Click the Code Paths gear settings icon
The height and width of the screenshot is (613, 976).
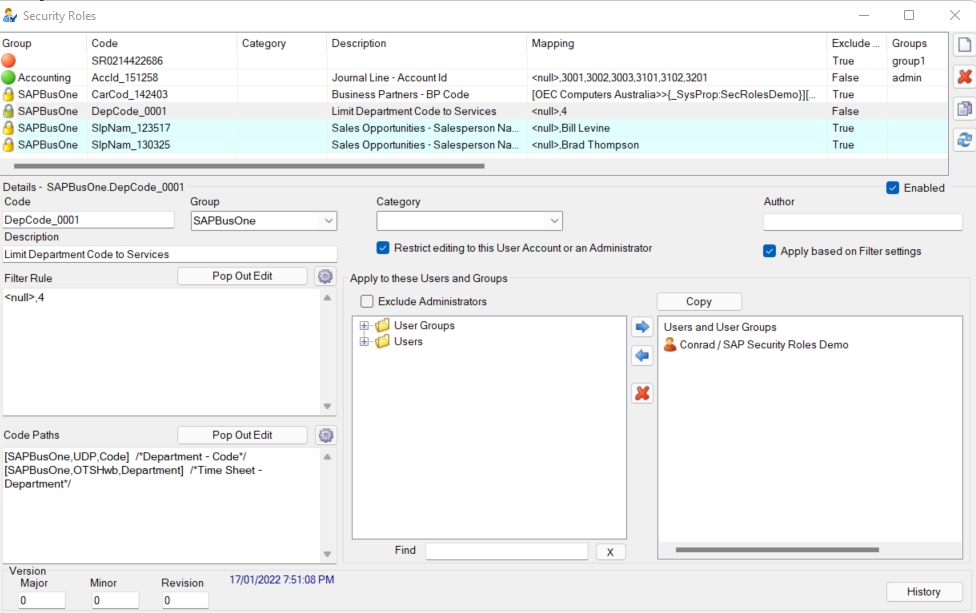point(326,435)
